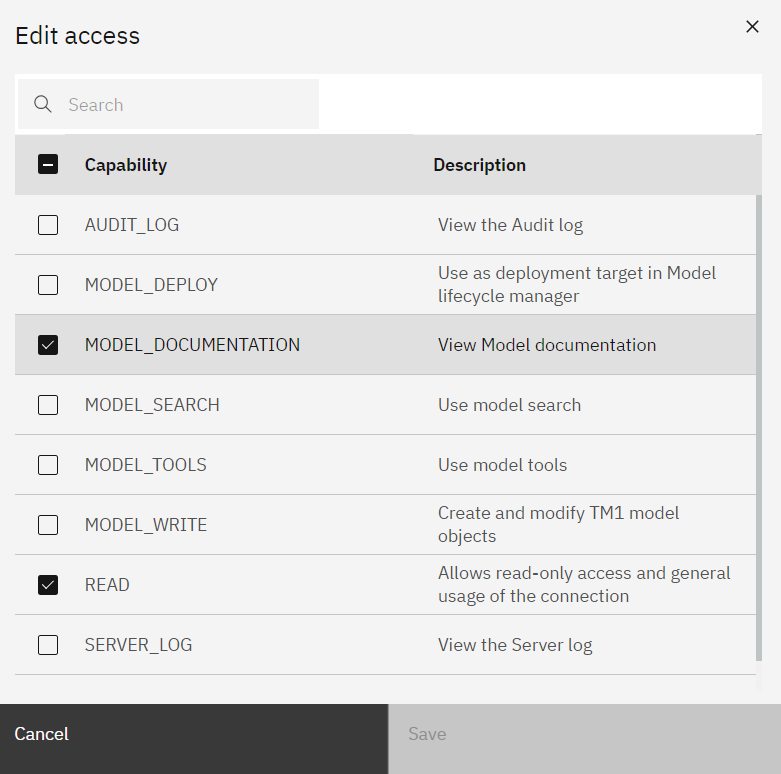This screenshot has width=781, height=774.
Task: Click 'Use model tools' description
Action: point(502,465)
